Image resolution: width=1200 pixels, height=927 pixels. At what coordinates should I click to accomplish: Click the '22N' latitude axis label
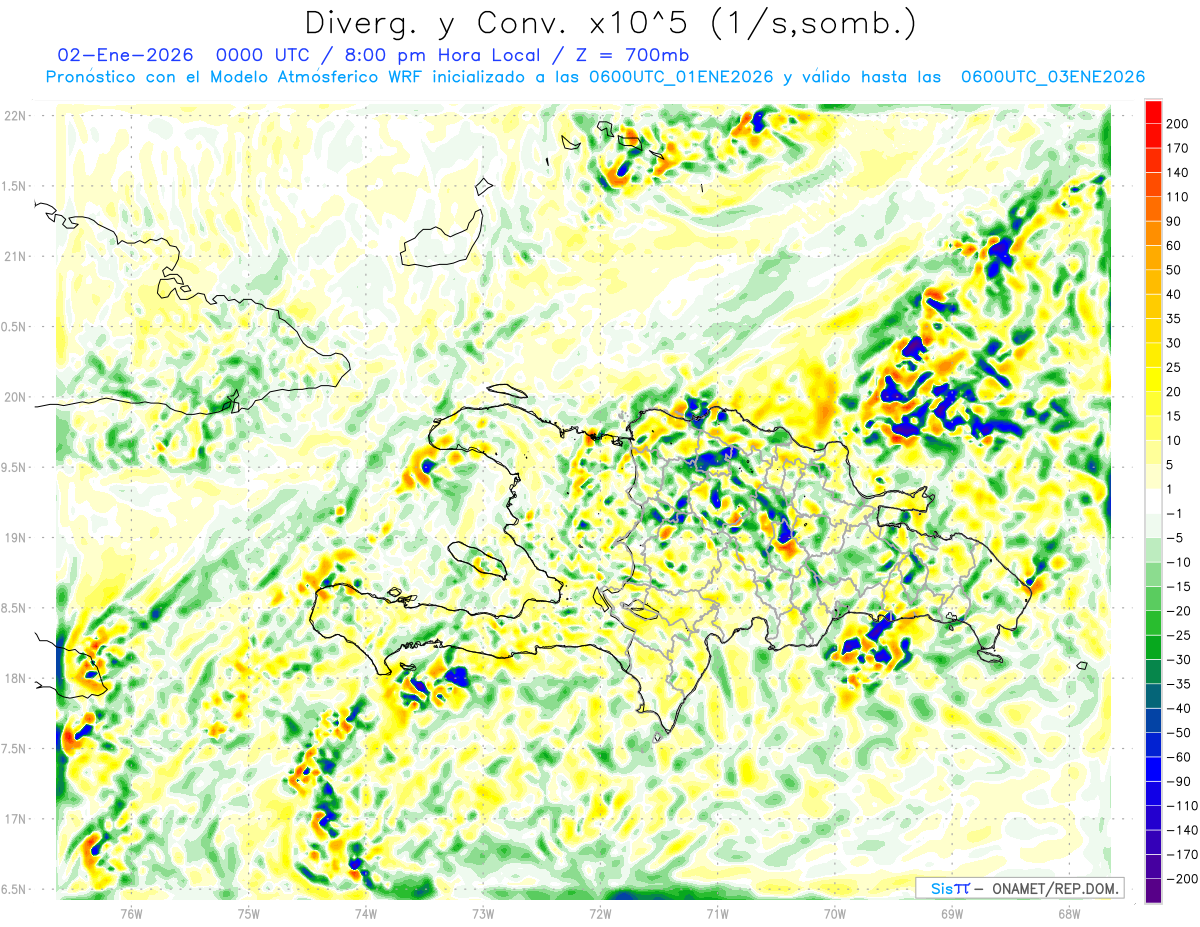[x=15, y=115]
